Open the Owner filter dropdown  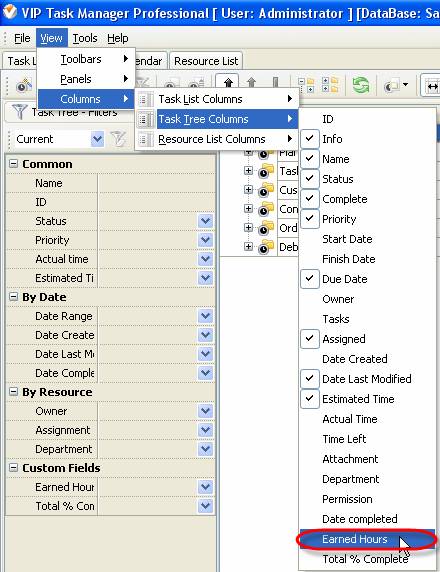coord(206,411)
